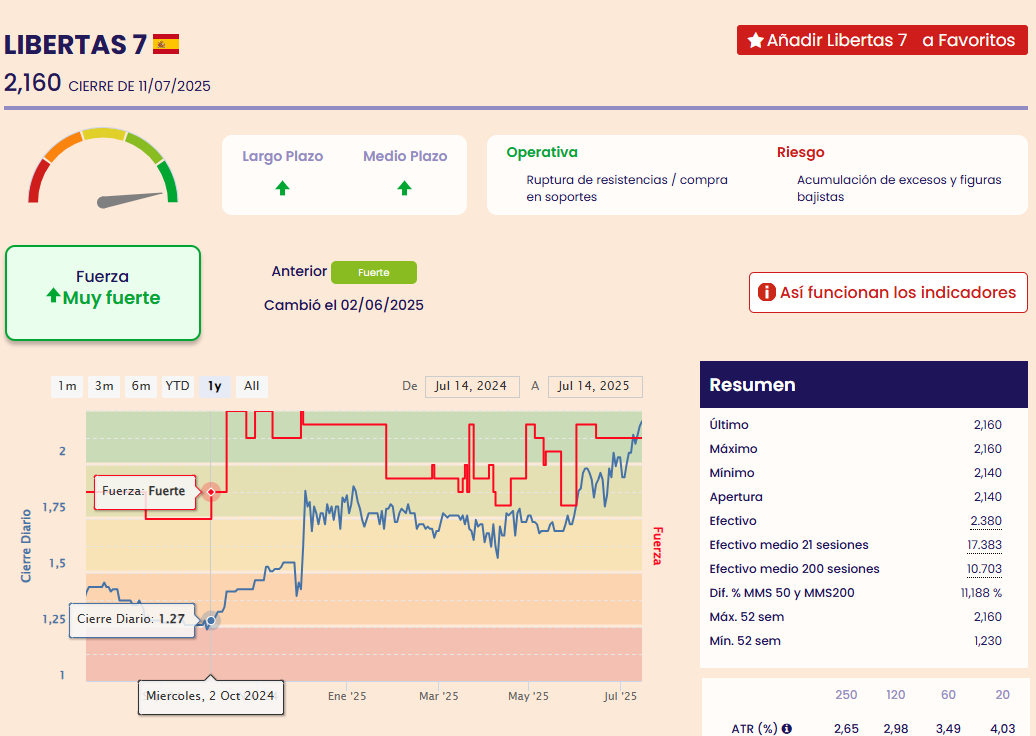Click the 60 column header in ATR table
The width and height of the screenshot is (1036, 736).
coord(948,694)
